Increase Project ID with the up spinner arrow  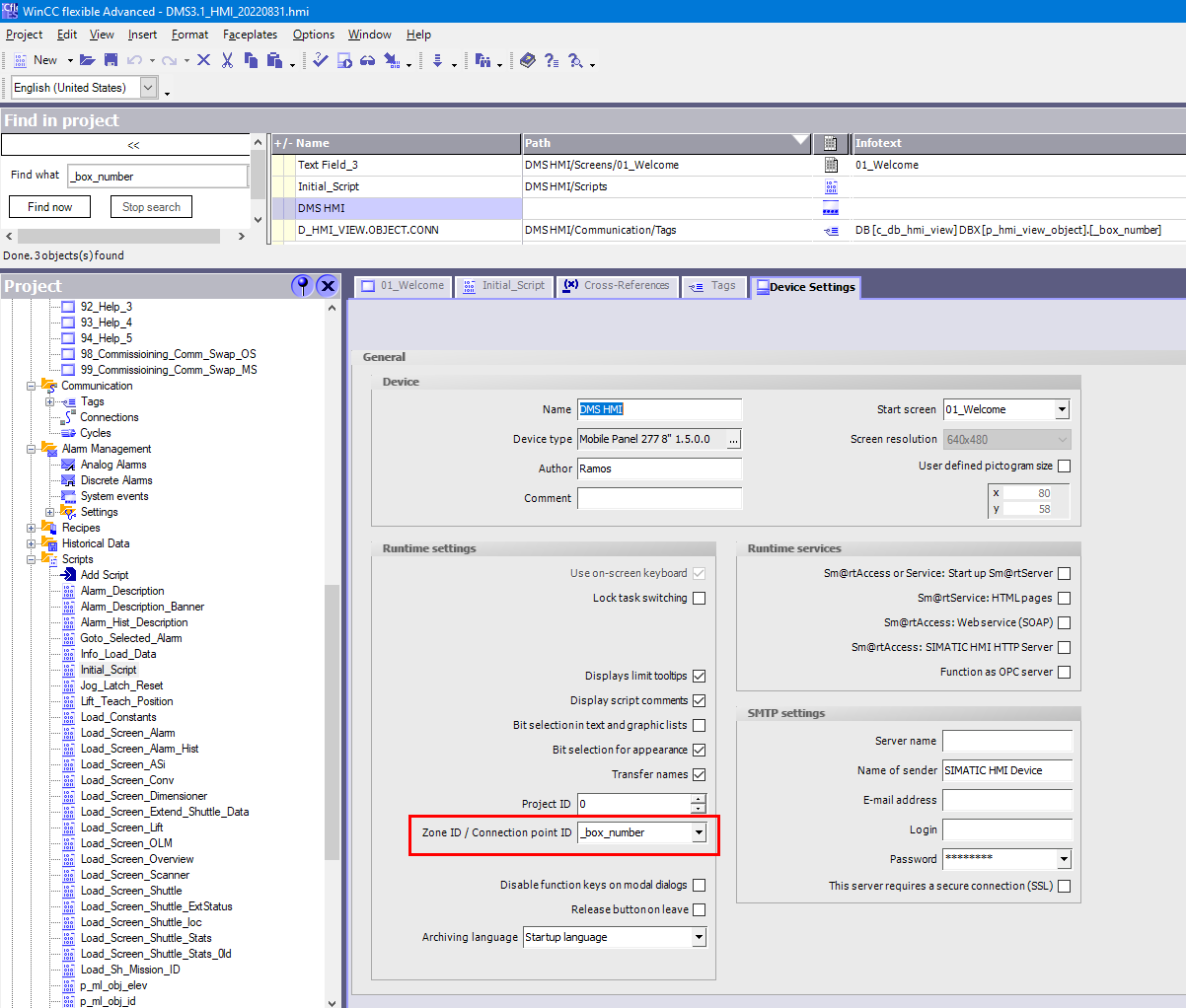(699, 799)
